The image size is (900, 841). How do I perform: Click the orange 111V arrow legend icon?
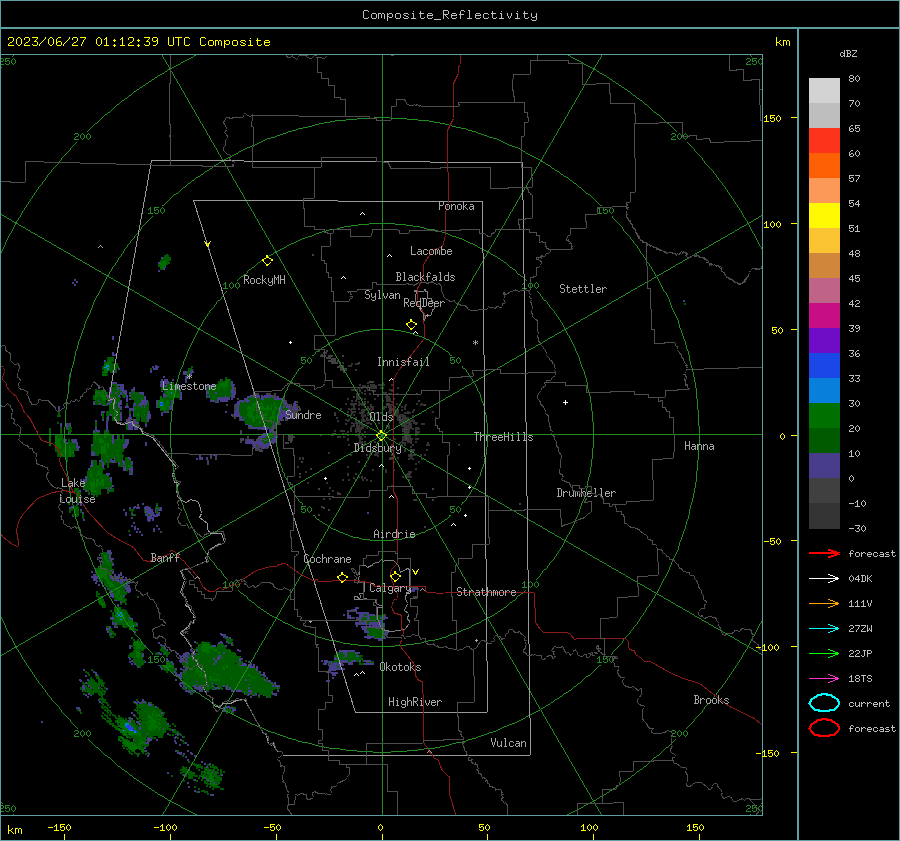click(824, 603)
